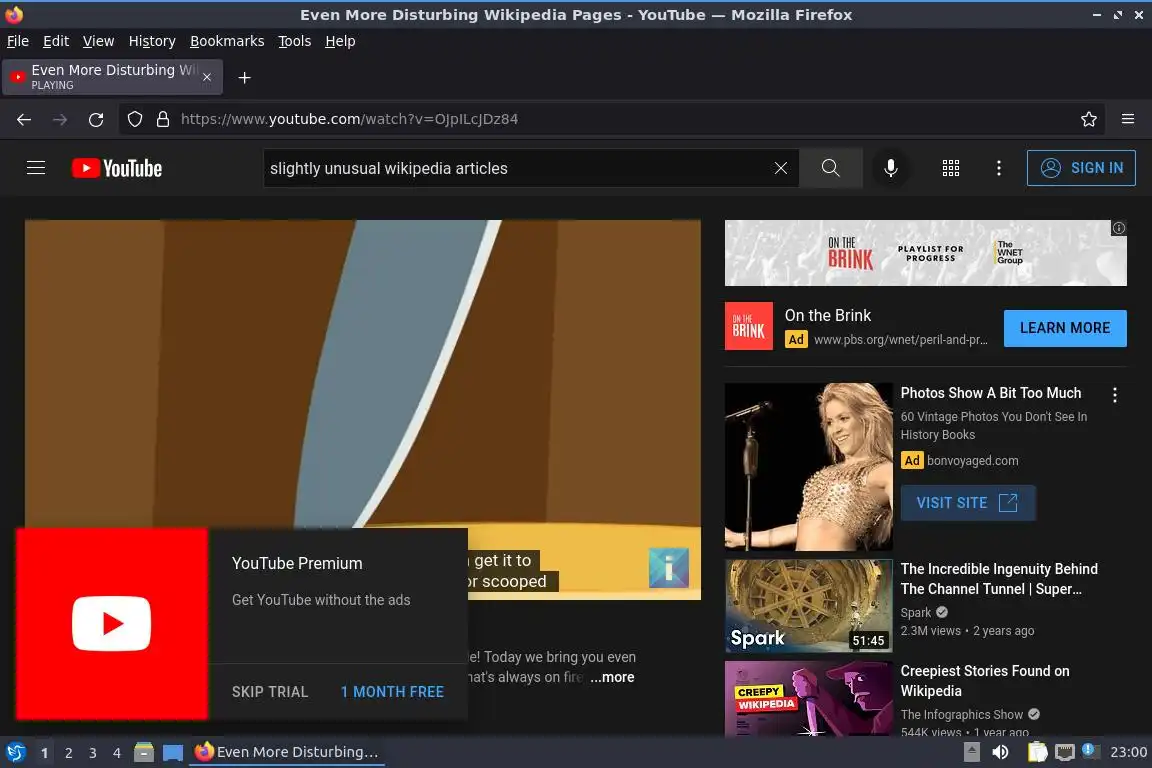Open a new browser tab
The height and width of the screenshot is (768, 1152).
pyautogui.click(x=245, y=78)
